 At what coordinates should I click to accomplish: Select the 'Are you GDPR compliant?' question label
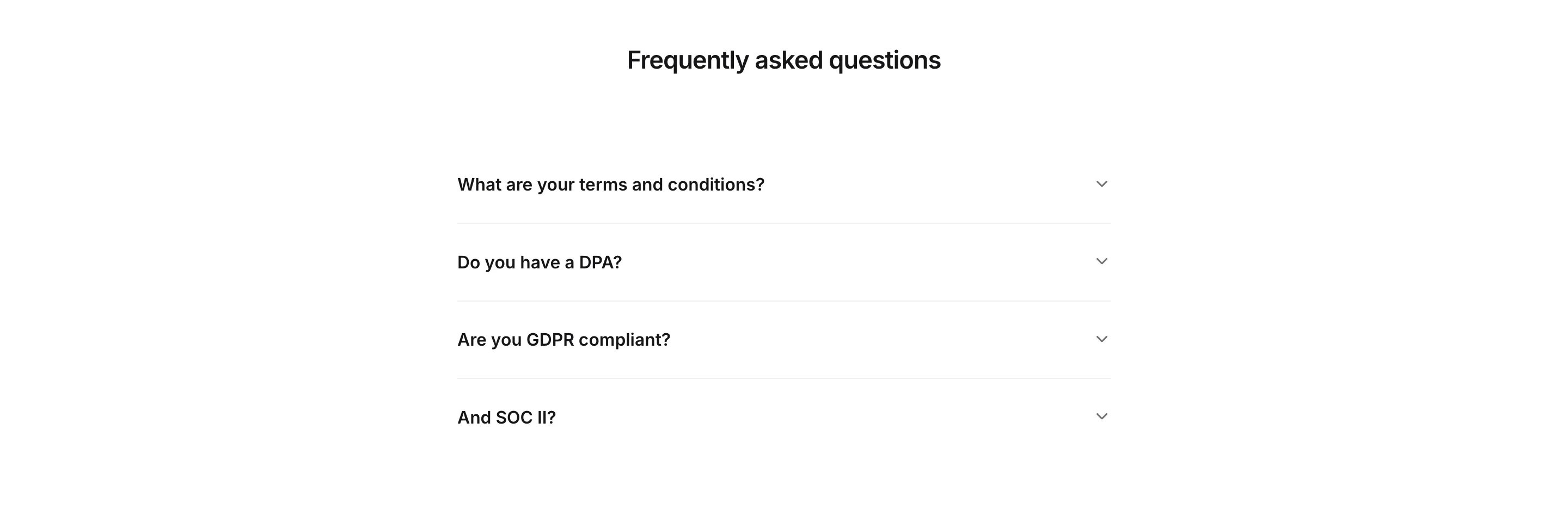pos(563,340)
